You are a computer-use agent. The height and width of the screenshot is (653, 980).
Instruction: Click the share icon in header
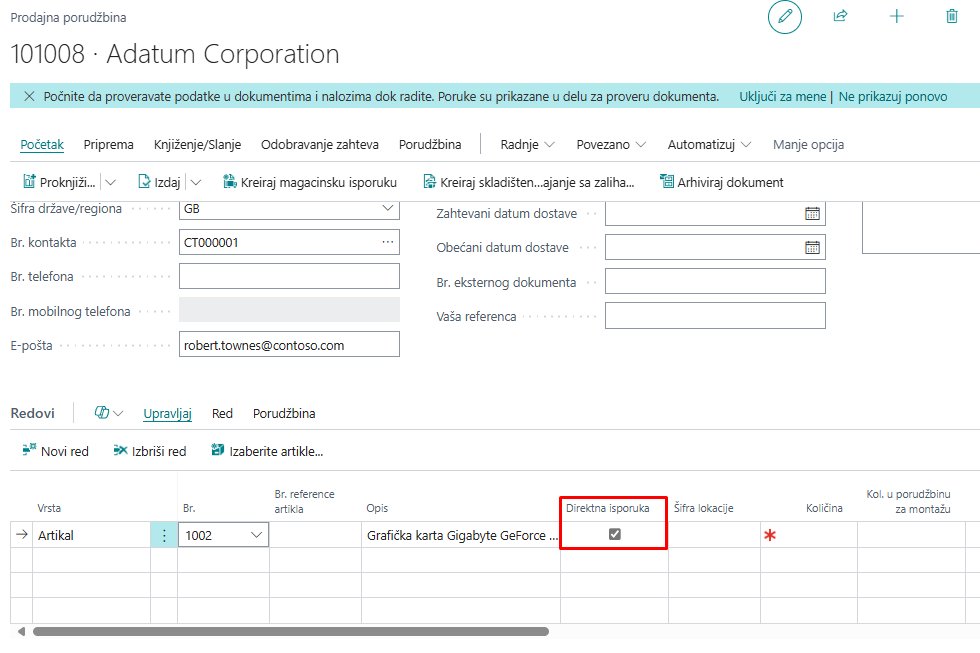click(840, 17)
